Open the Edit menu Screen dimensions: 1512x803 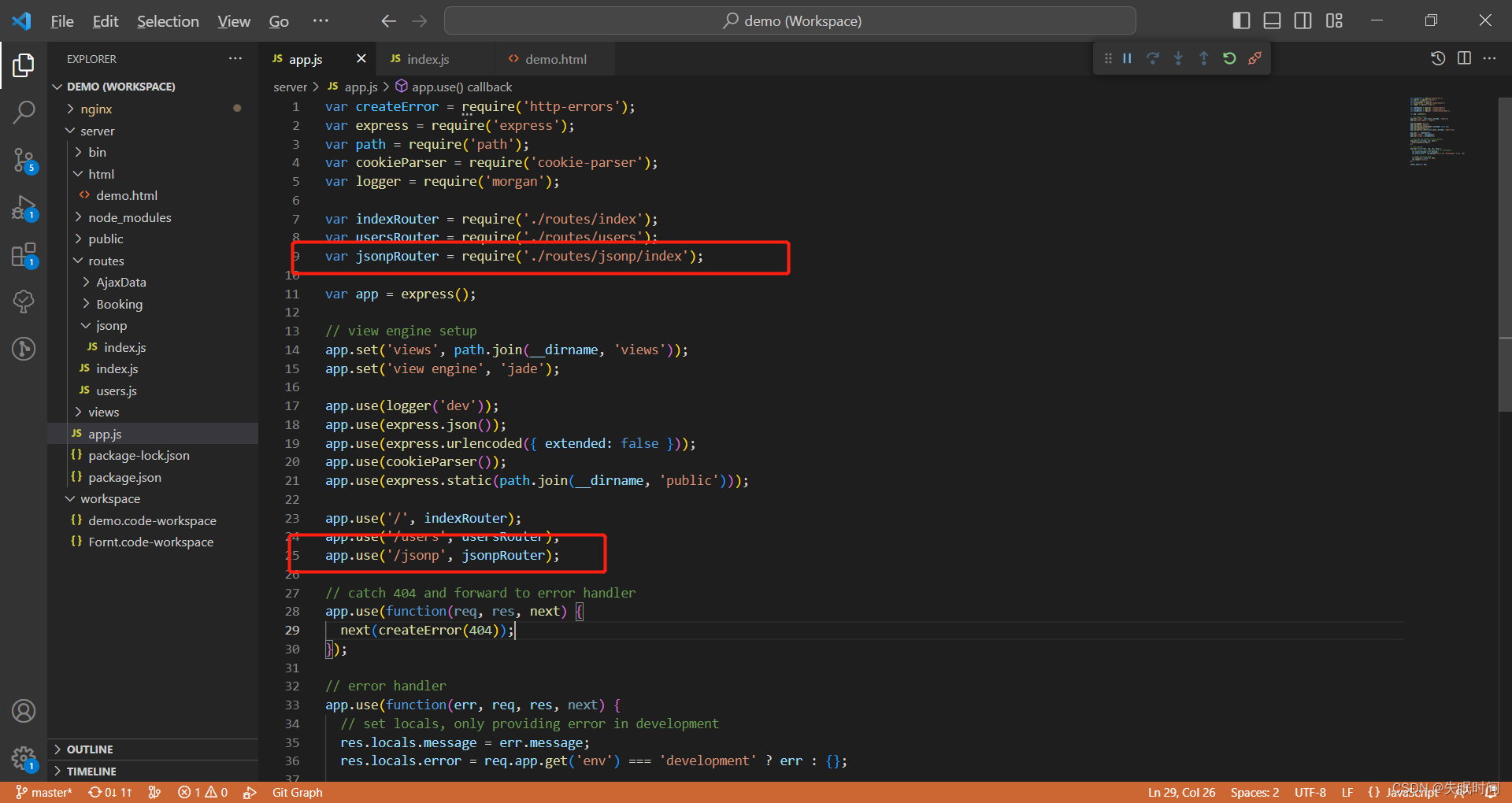click(105, 21)
